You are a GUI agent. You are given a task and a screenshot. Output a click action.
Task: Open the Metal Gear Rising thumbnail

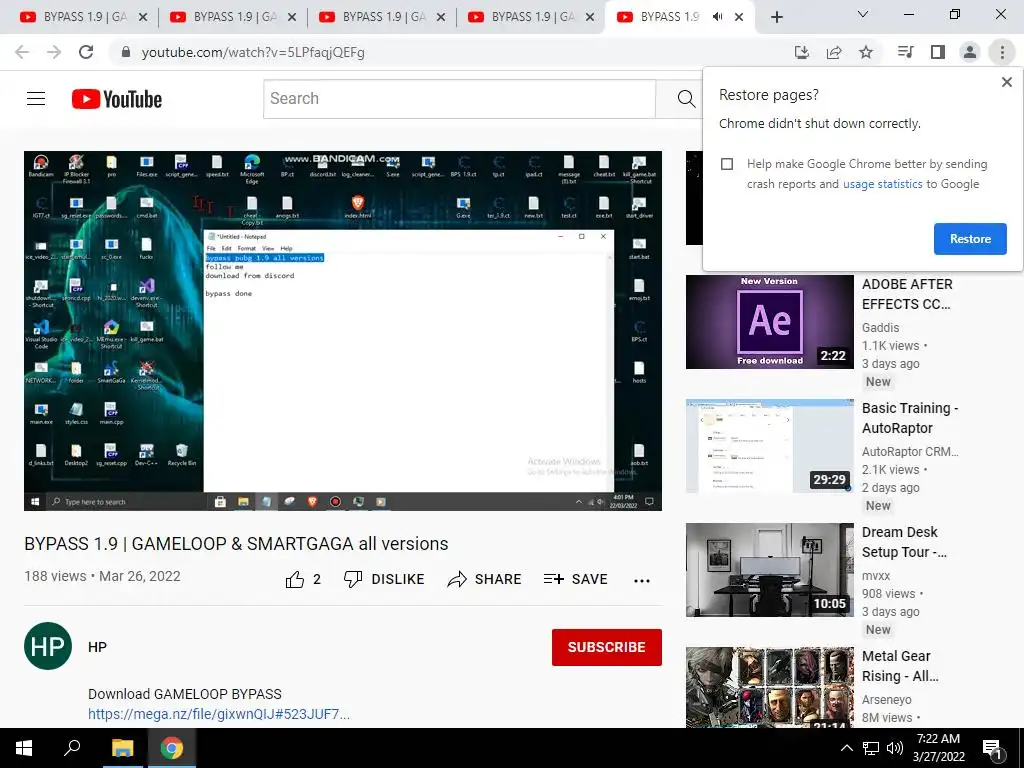pyautogui.click(x=769, y=687)
